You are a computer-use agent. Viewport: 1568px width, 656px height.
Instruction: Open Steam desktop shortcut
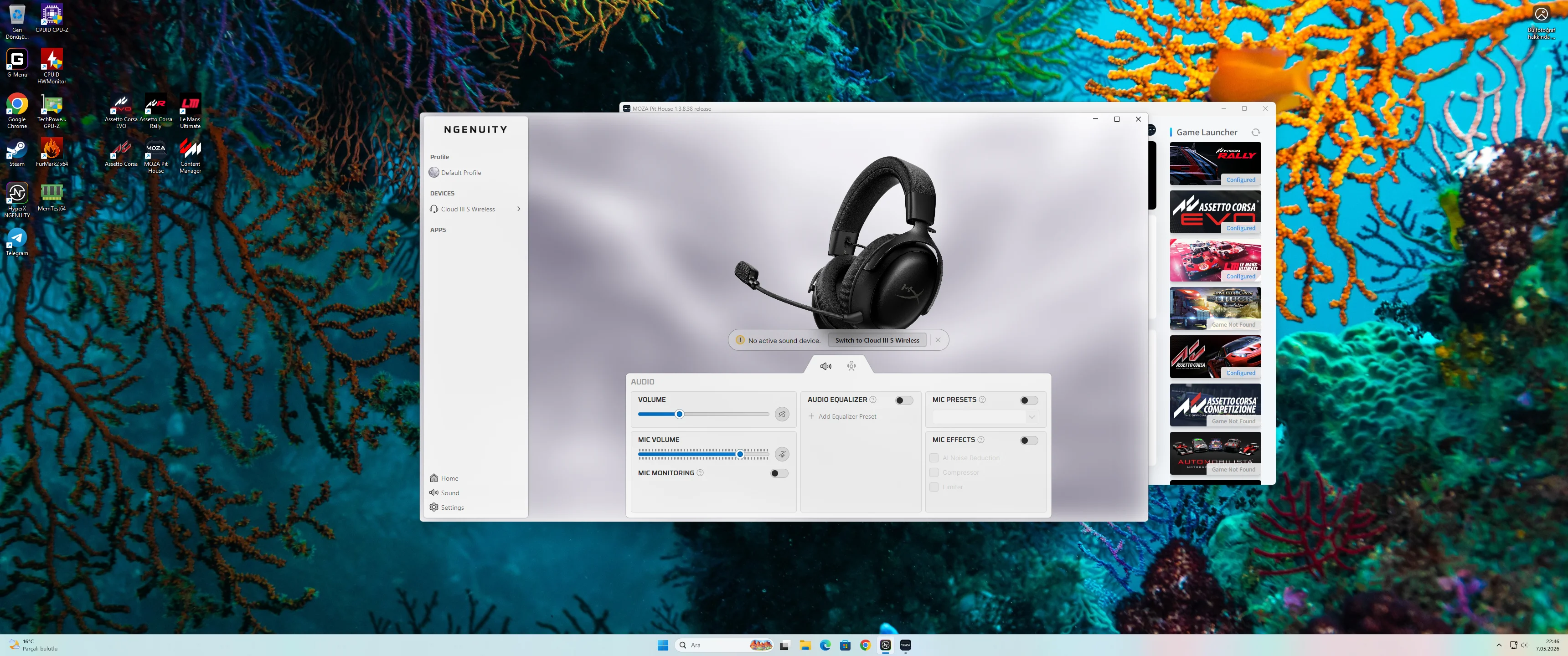(17, 153)
